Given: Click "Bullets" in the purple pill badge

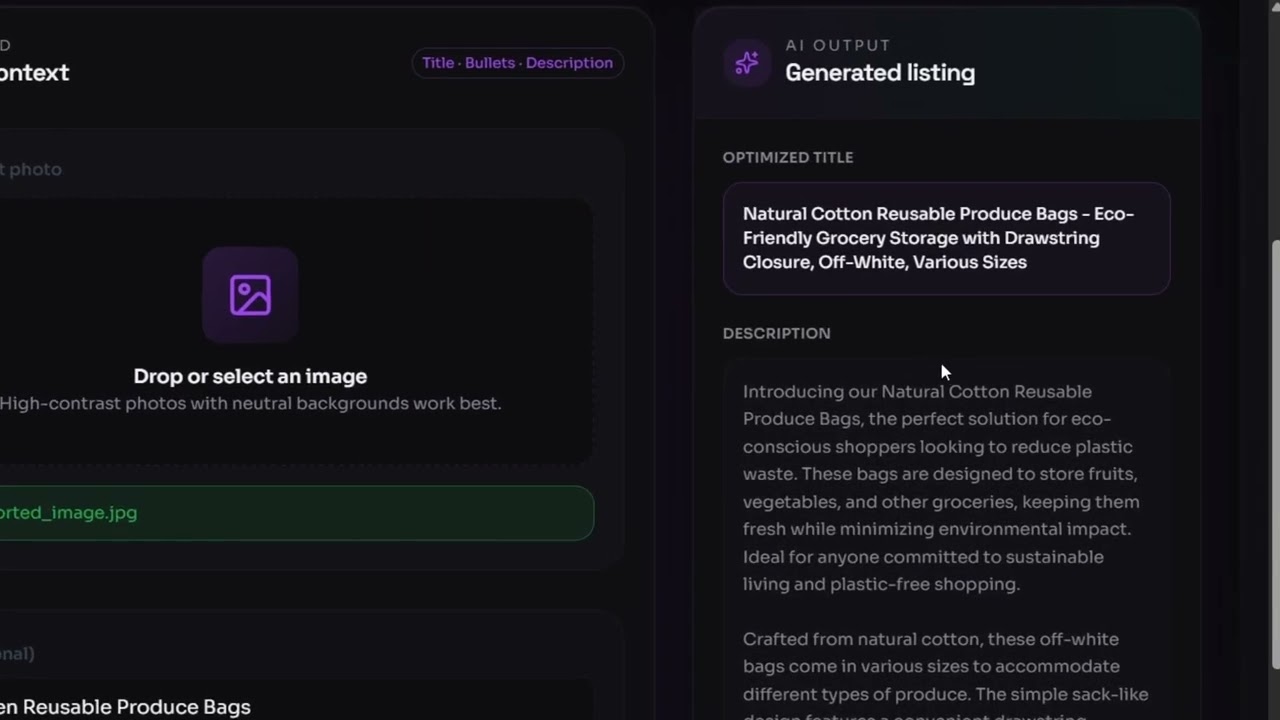Looking at the screenshot, I should point(490,63).
